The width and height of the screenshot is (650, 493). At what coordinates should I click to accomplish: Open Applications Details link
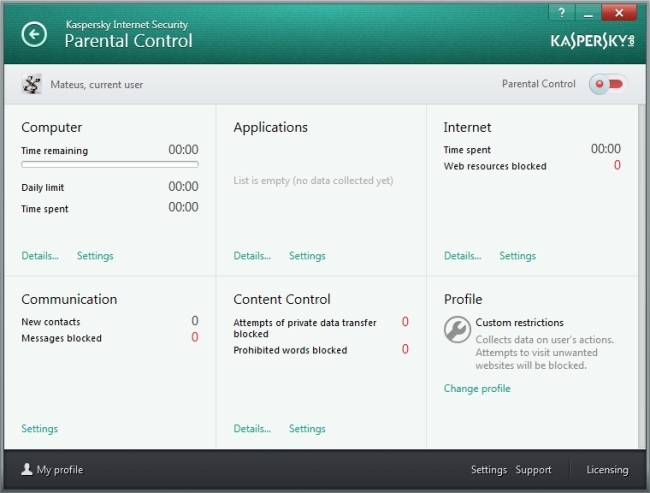252,256
